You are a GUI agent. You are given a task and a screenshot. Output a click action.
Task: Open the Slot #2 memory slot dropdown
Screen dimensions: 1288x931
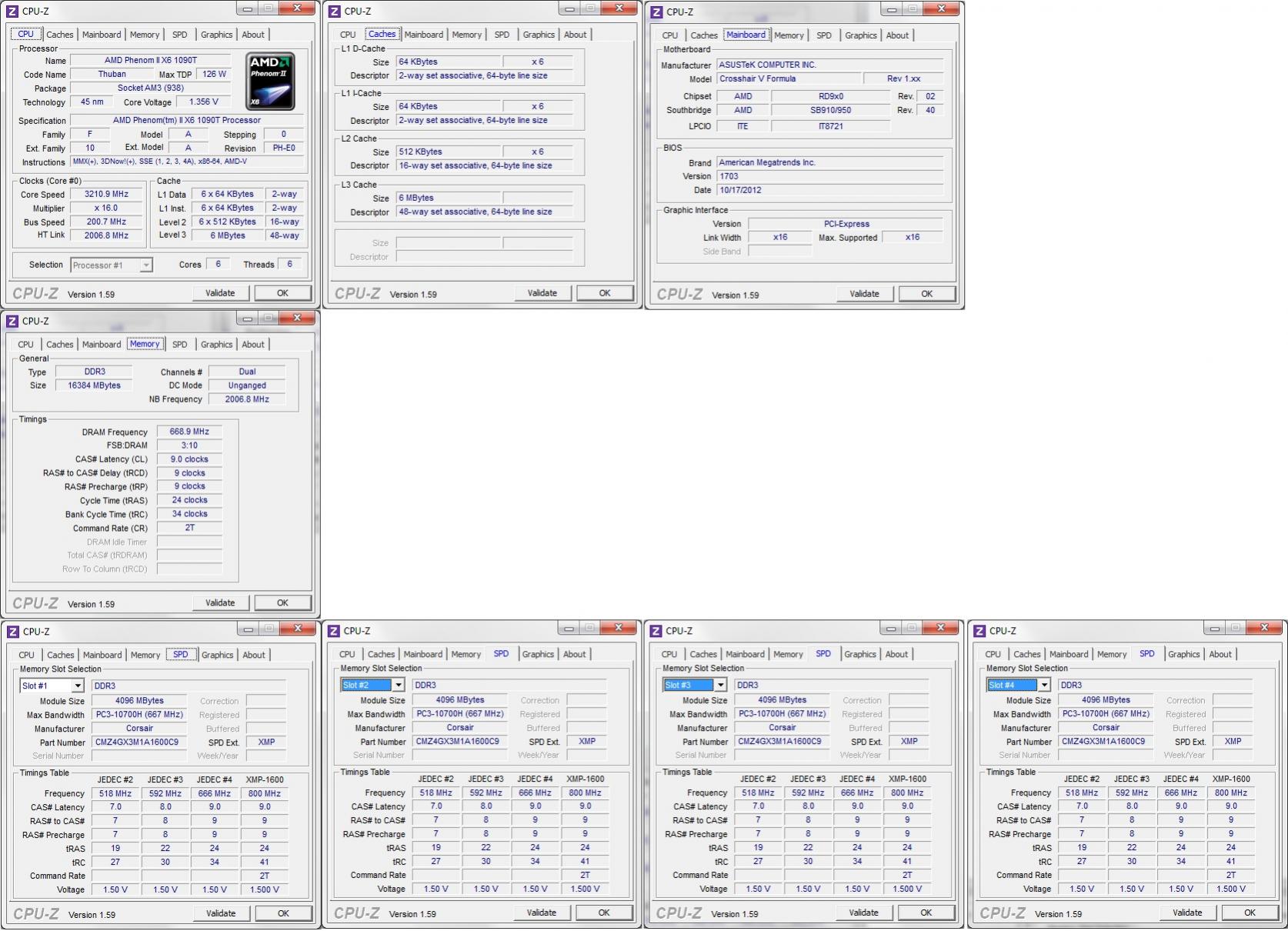point(373,685)
